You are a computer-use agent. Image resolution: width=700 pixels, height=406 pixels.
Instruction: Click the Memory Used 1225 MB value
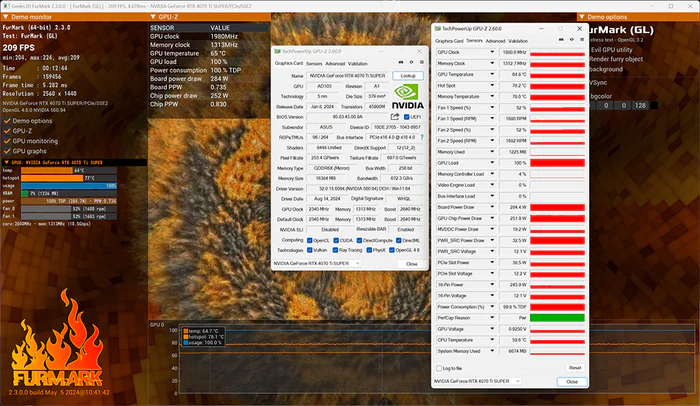pos(513,152)
